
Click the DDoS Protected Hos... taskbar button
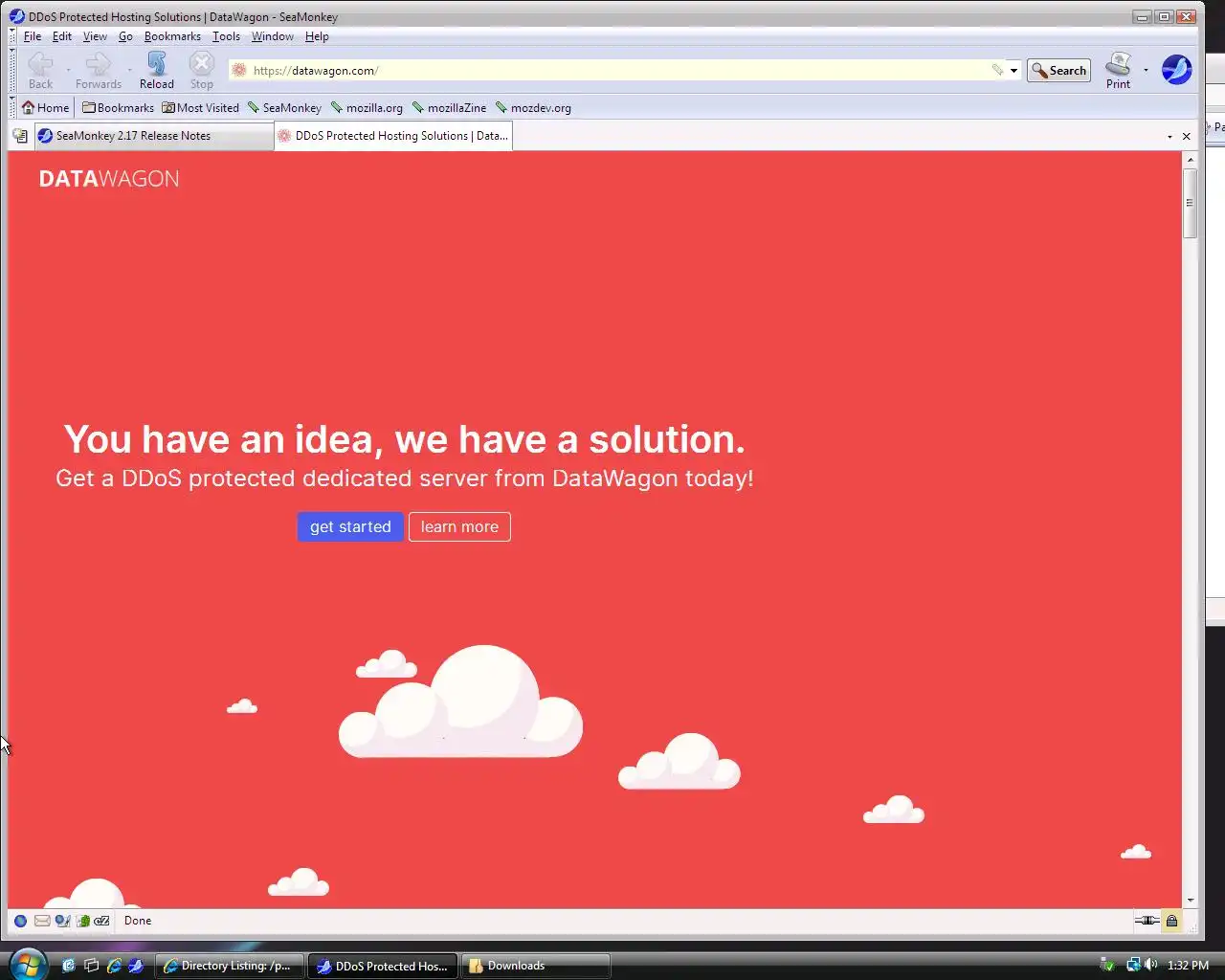[x=383, y=966]
